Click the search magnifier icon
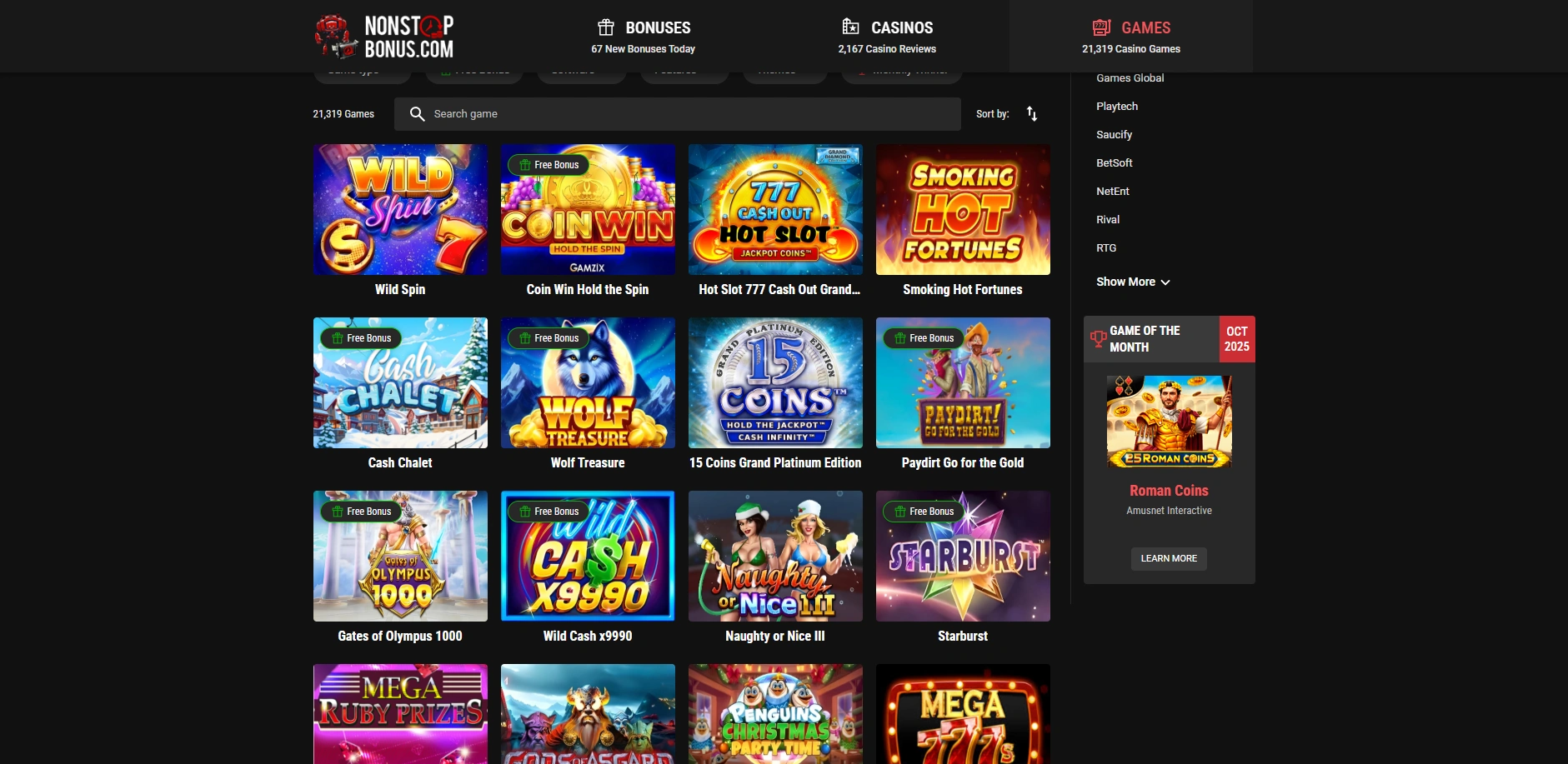The width and height of the screenshot is (1568, 764). coord(418,114)
